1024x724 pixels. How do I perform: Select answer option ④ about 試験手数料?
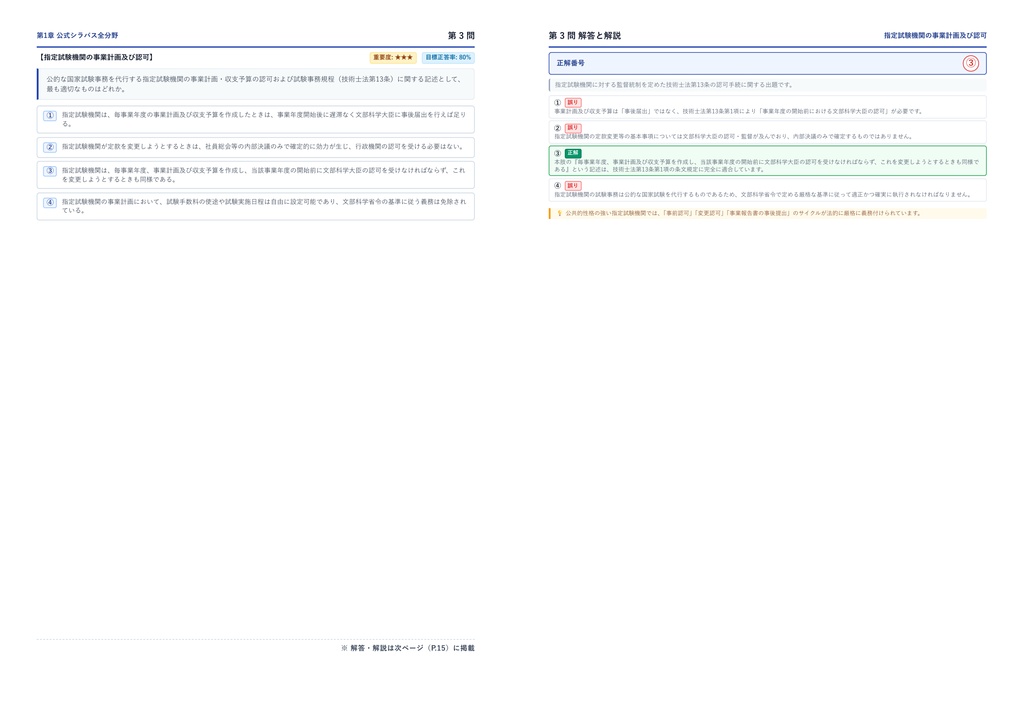pos(255,206)
